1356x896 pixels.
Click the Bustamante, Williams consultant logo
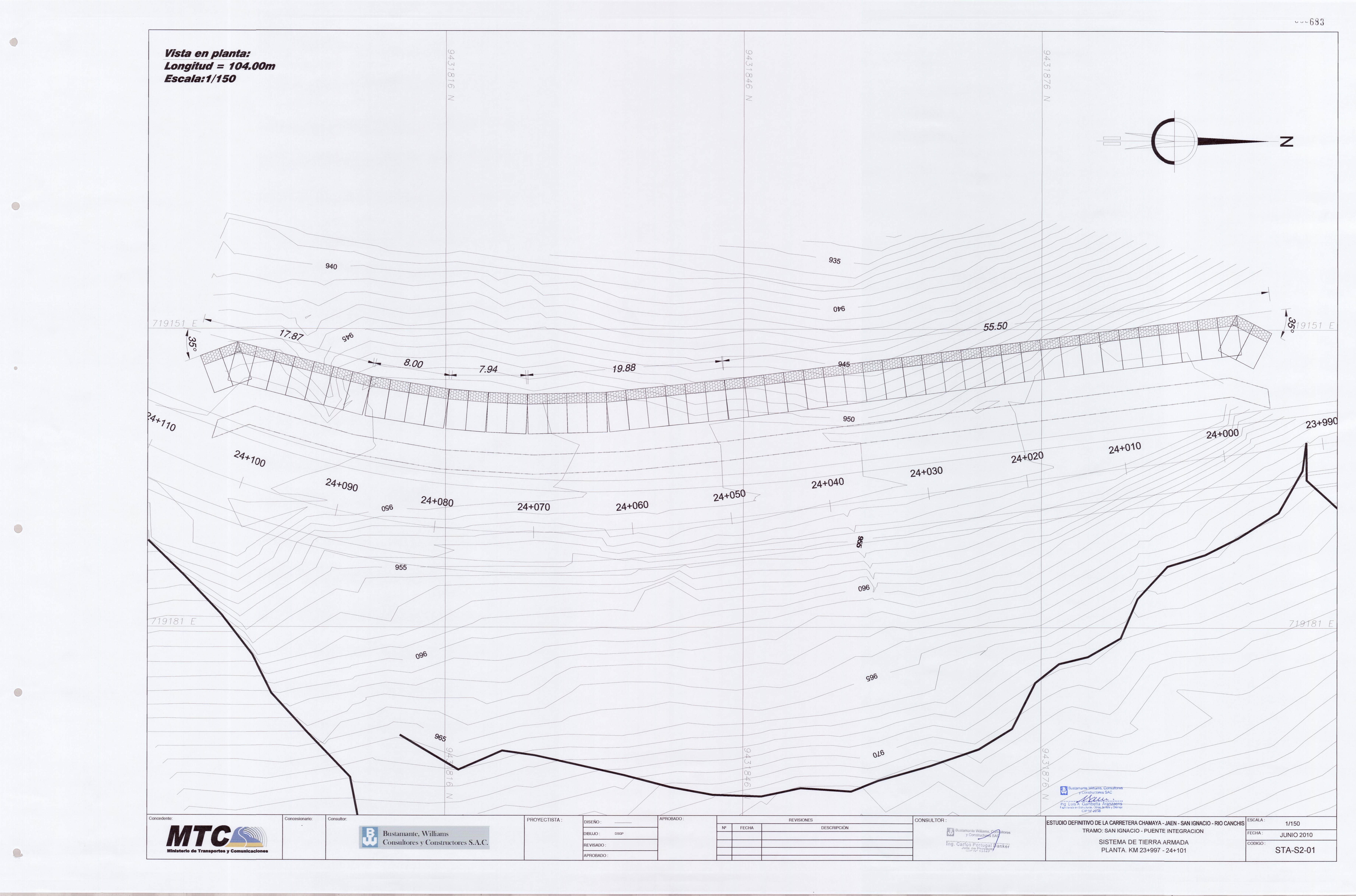click(424, 837)
